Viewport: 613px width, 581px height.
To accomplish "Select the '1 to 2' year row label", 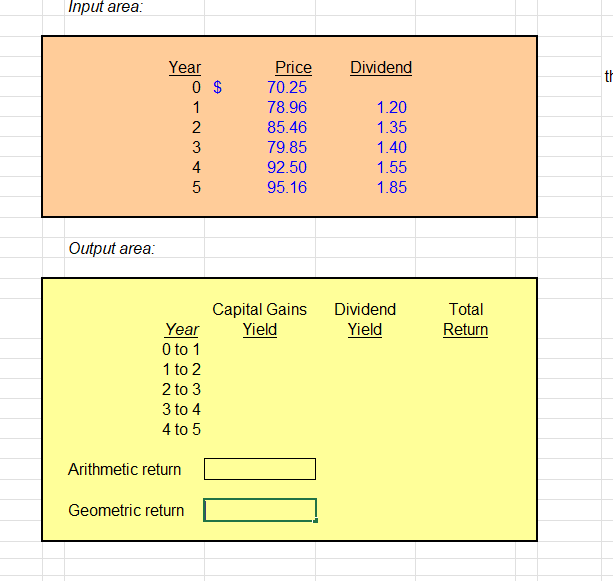I will tap(181, 369).
